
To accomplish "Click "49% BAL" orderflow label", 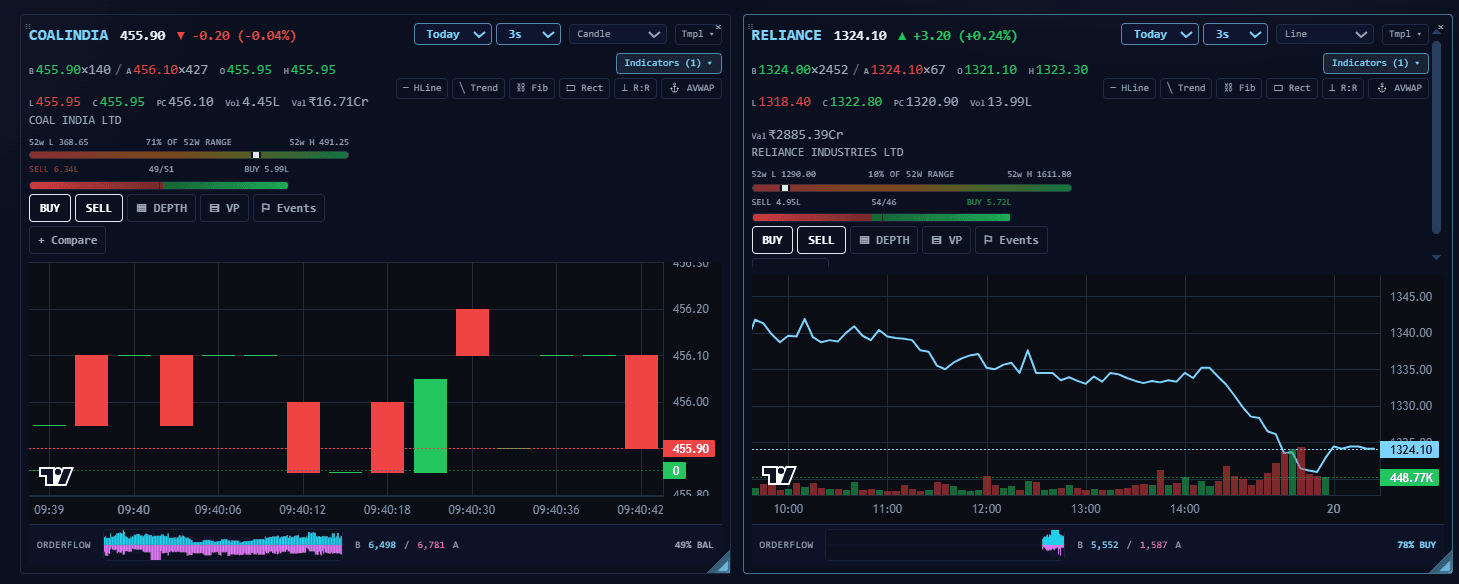I will coord(694,545).
